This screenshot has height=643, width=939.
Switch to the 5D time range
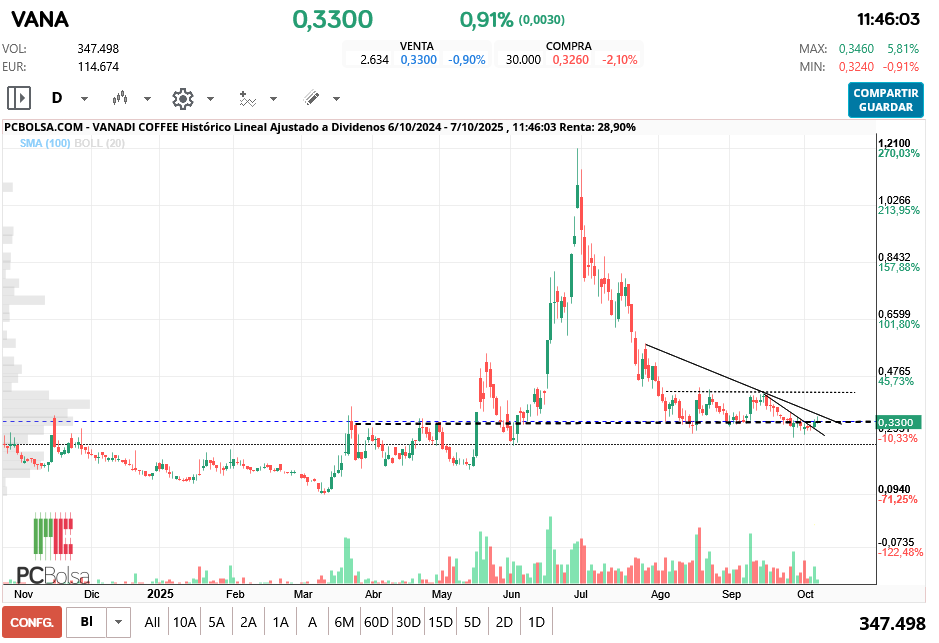tap(472, 622)
